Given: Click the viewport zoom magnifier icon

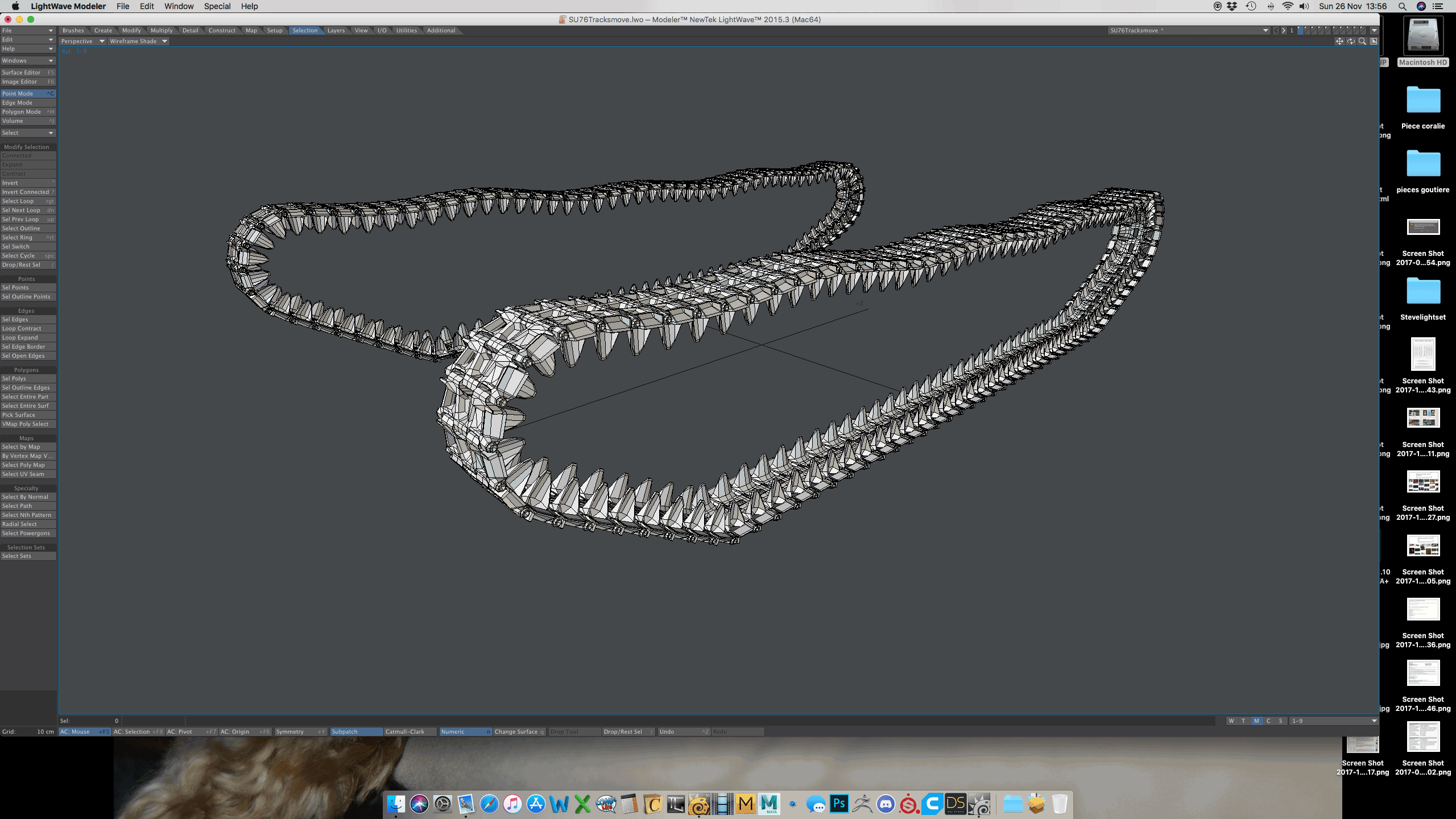Looking at the screenshot, I should coord(1362,41).
